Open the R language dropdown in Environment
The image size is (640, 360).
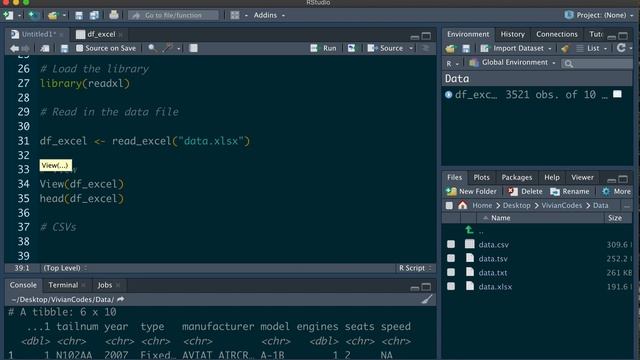point(453,64)
